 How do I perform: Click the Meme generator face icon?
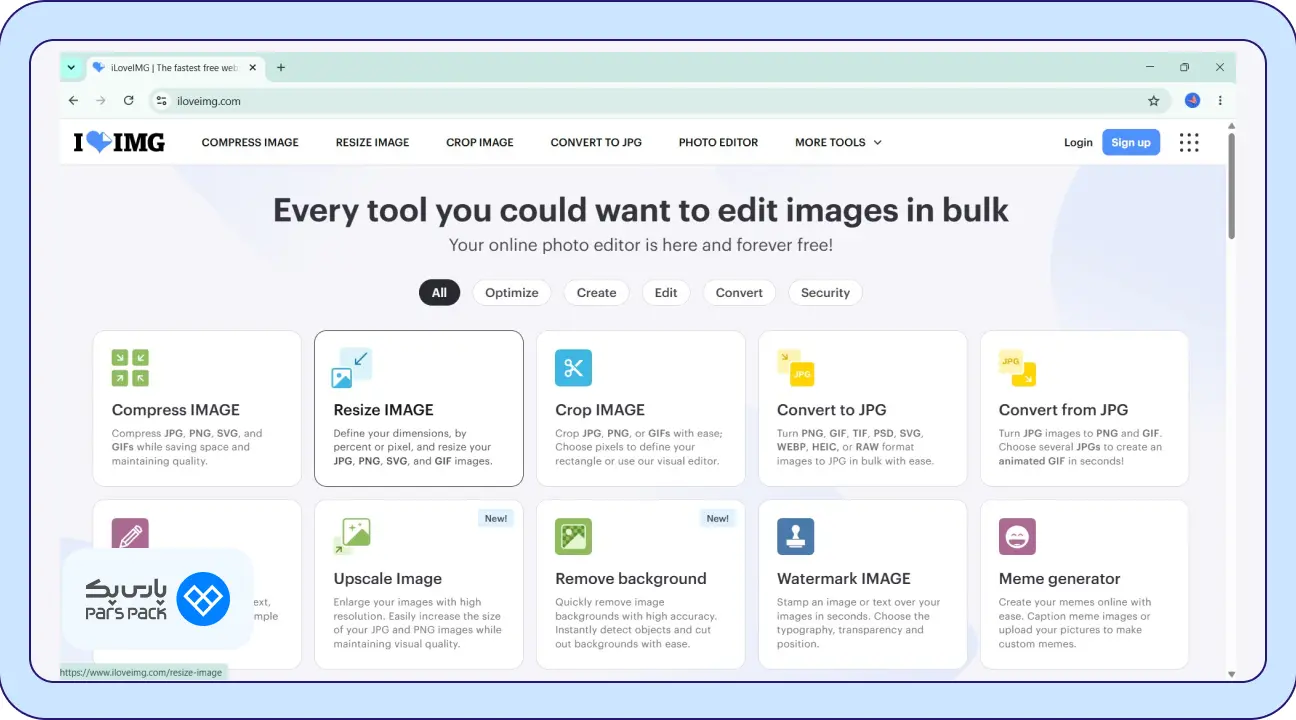point(1017,536)
